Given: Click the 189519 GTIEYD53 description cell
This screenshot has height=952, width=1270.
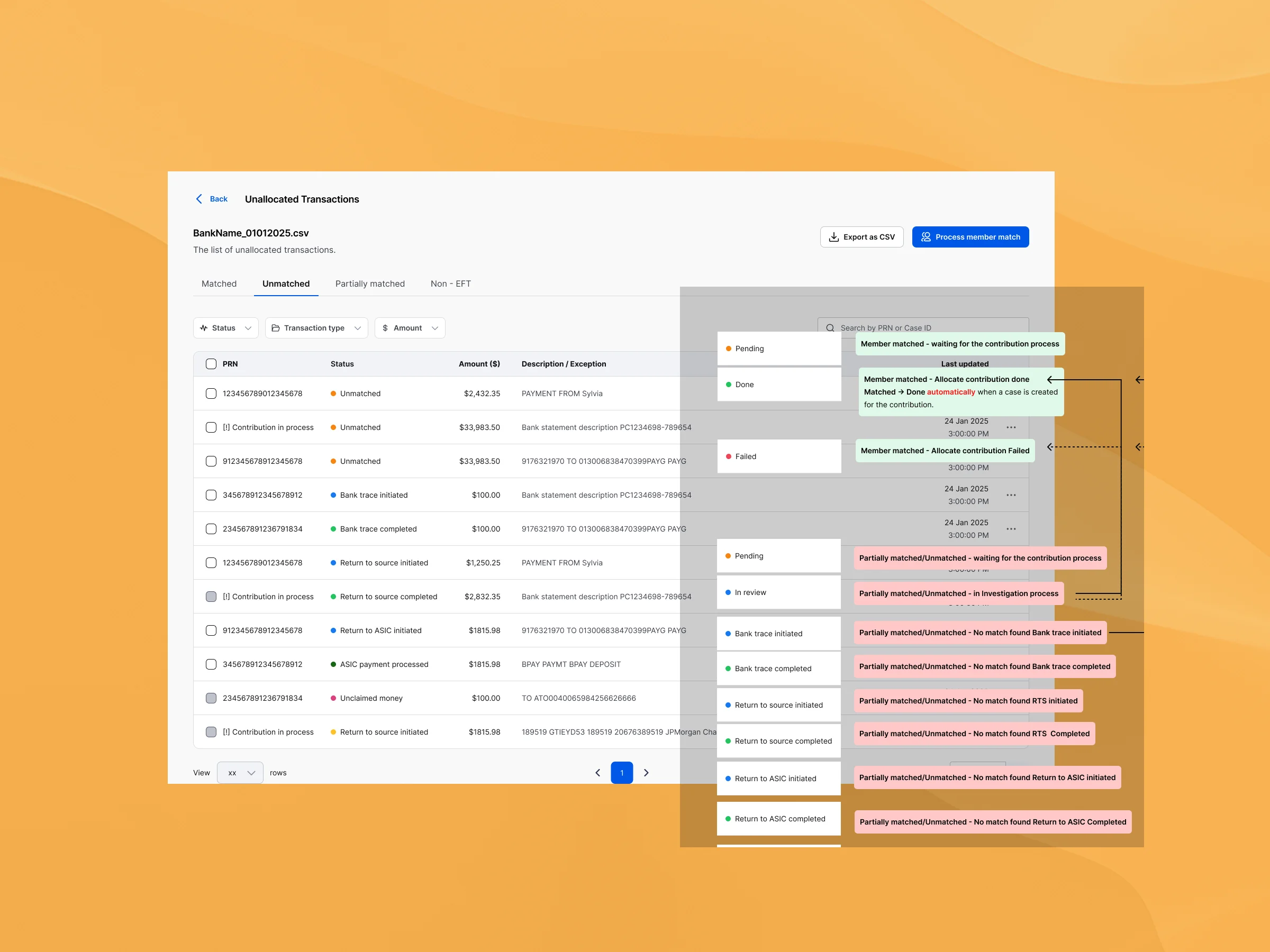Looking at the screenshot, I should [619, 732].
